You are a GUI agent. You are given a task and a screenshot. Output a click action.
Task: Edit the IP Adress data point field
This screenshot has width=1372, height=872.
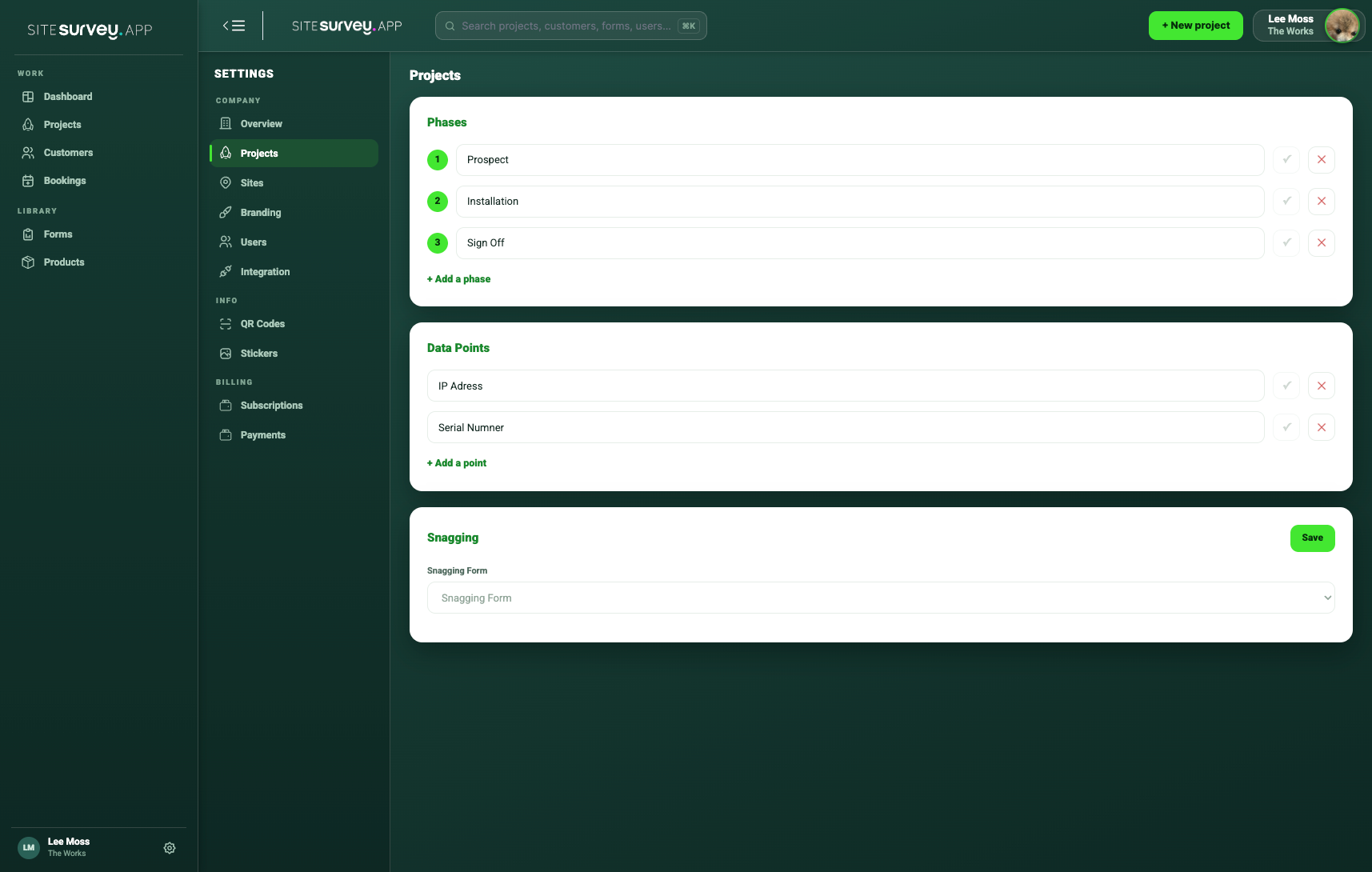[846, 386]
